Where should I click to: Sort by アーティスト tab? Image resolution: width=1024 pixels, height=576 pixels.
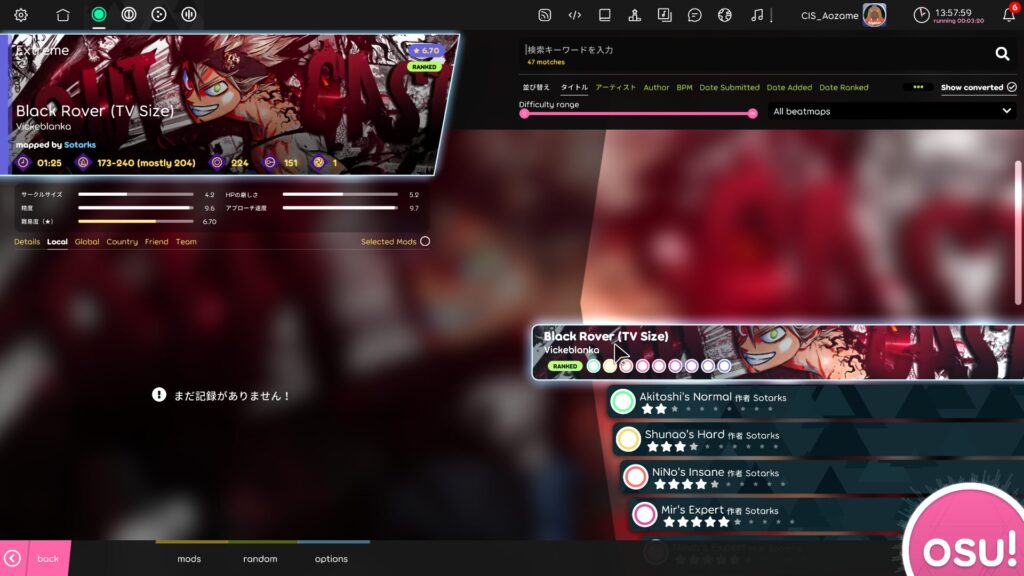point(615,88)
